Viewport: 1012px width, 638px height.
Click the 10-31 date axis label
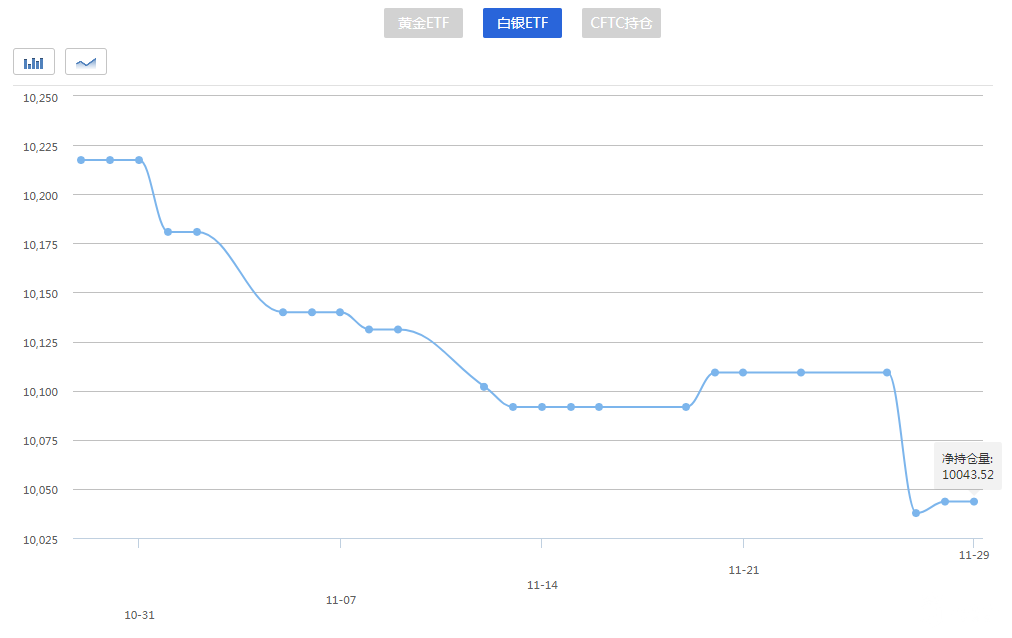pos(139,615)
